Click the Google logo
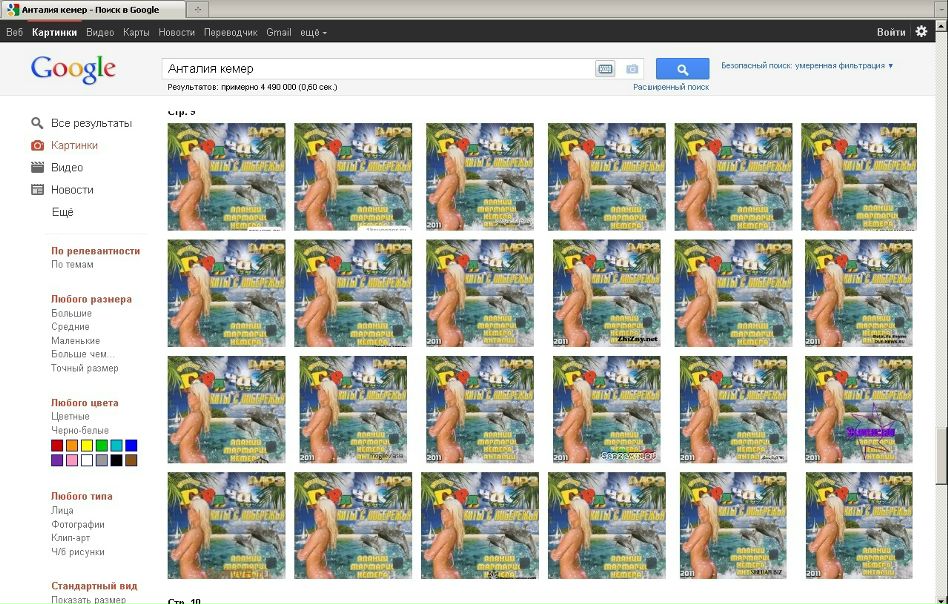The width and height of the screenshot is (948, 604). (x=73, y=70)
